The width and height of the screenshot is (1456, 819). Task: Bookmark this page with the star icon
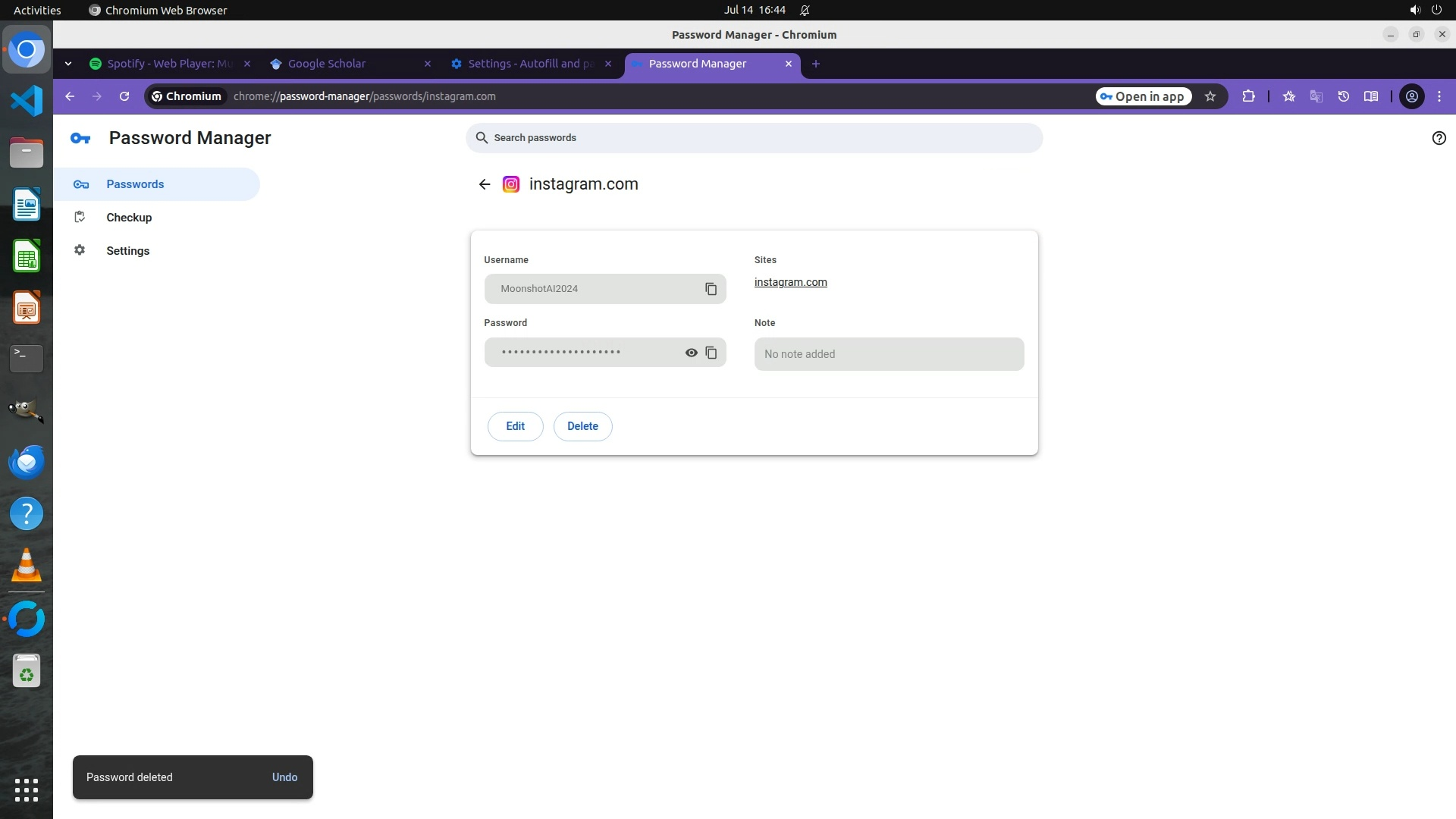1210,96
